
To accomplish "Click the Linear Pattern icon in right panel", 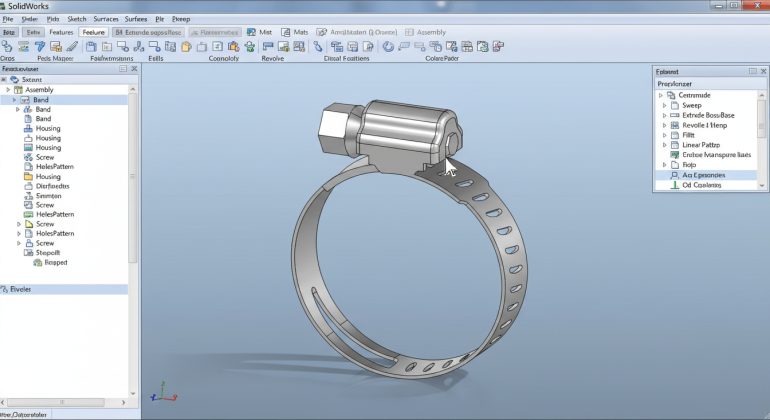I will point(676,145).
